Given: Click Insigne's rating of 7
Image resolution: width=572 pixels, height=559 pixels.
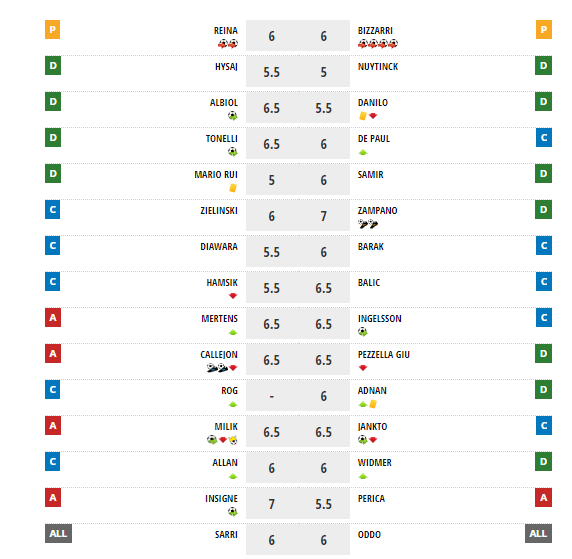Looking at the screenshot, I should (x=272, y=504).
